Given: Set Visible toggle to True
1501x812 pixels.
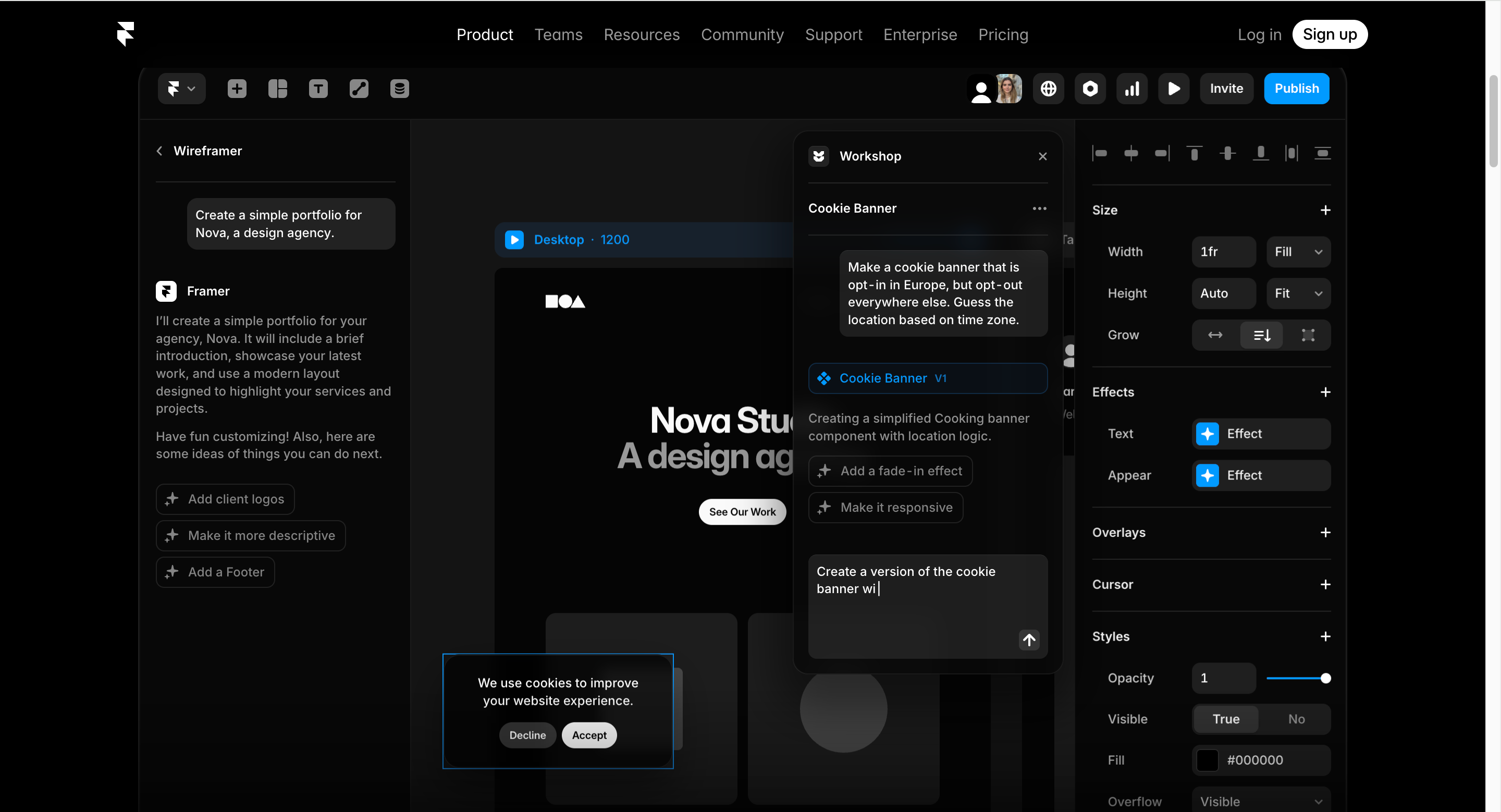Looking at the screenshot, I should pyautogui.click(x=1226, y=719).
